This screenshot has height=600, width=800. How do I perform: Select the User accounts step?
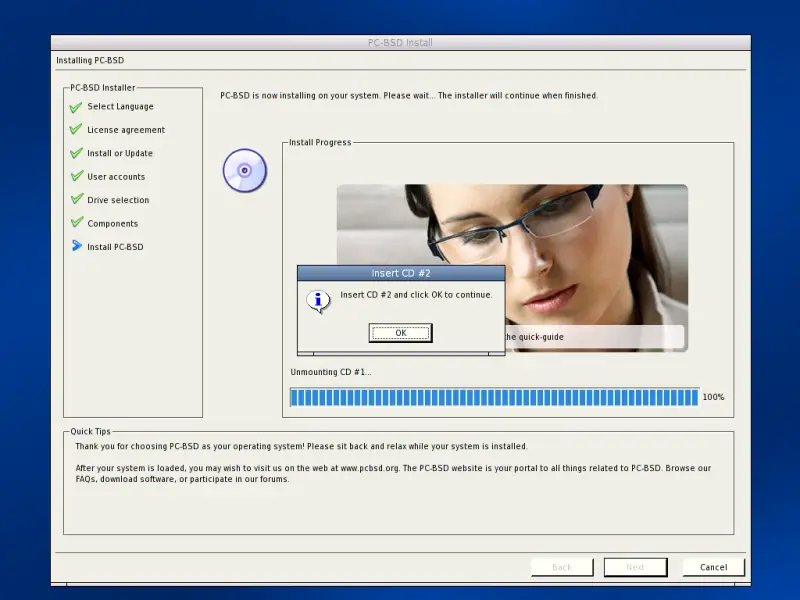point(116,177)
